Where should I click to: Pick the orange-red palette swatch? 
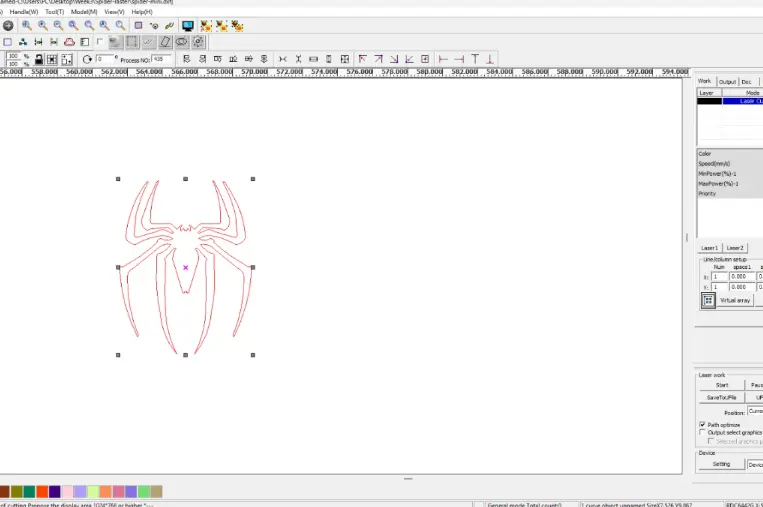(x=42, y=491)
